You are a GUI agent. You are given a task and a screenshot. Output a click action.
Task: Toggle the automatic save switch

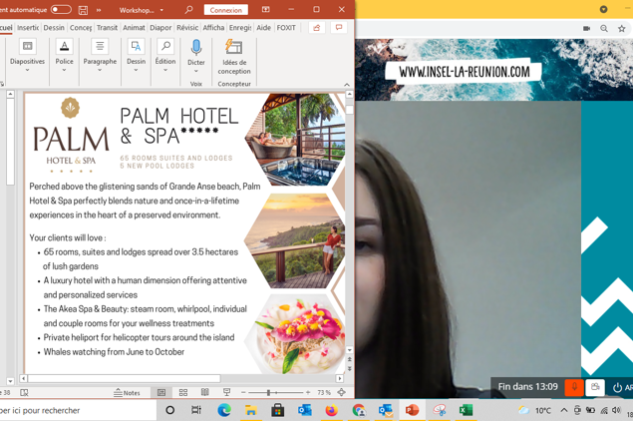coord(60,10)
